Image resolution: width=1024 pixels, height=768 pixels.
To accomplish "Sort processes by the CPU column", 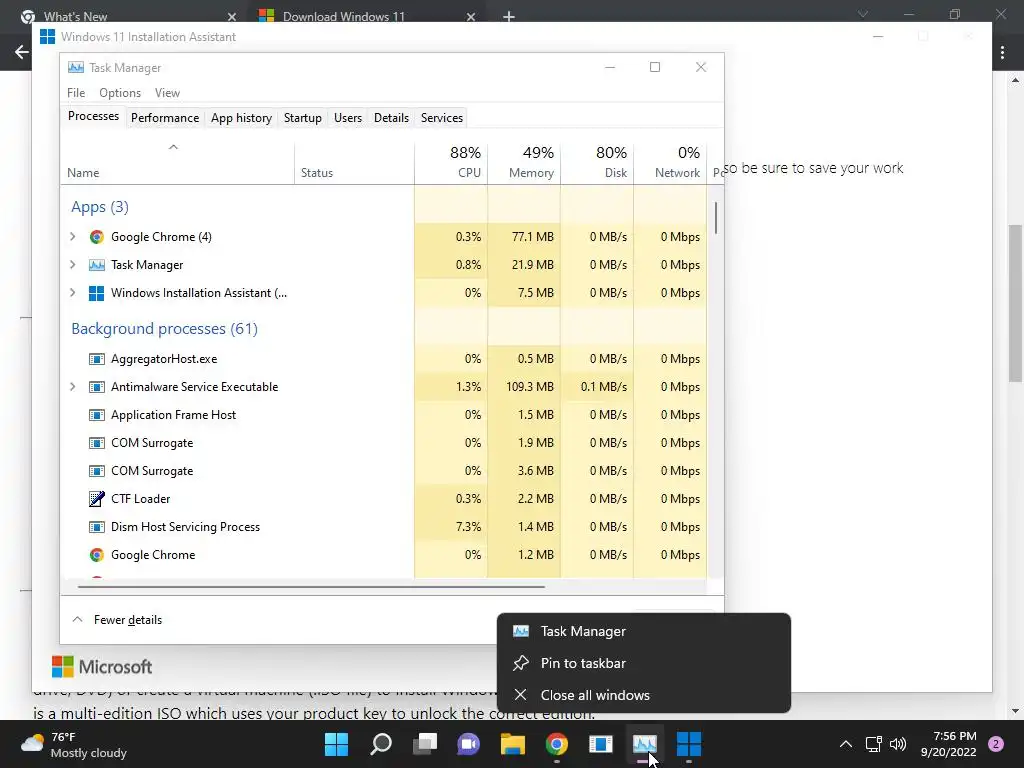I will pyautogui.click(x=451, y=163).
